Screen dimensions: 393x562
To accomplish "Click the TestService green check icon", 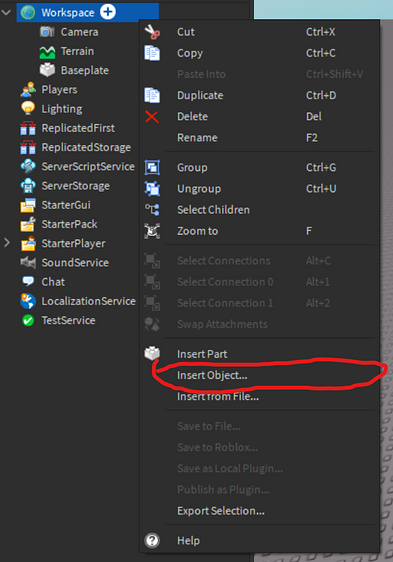I will 28,320.
